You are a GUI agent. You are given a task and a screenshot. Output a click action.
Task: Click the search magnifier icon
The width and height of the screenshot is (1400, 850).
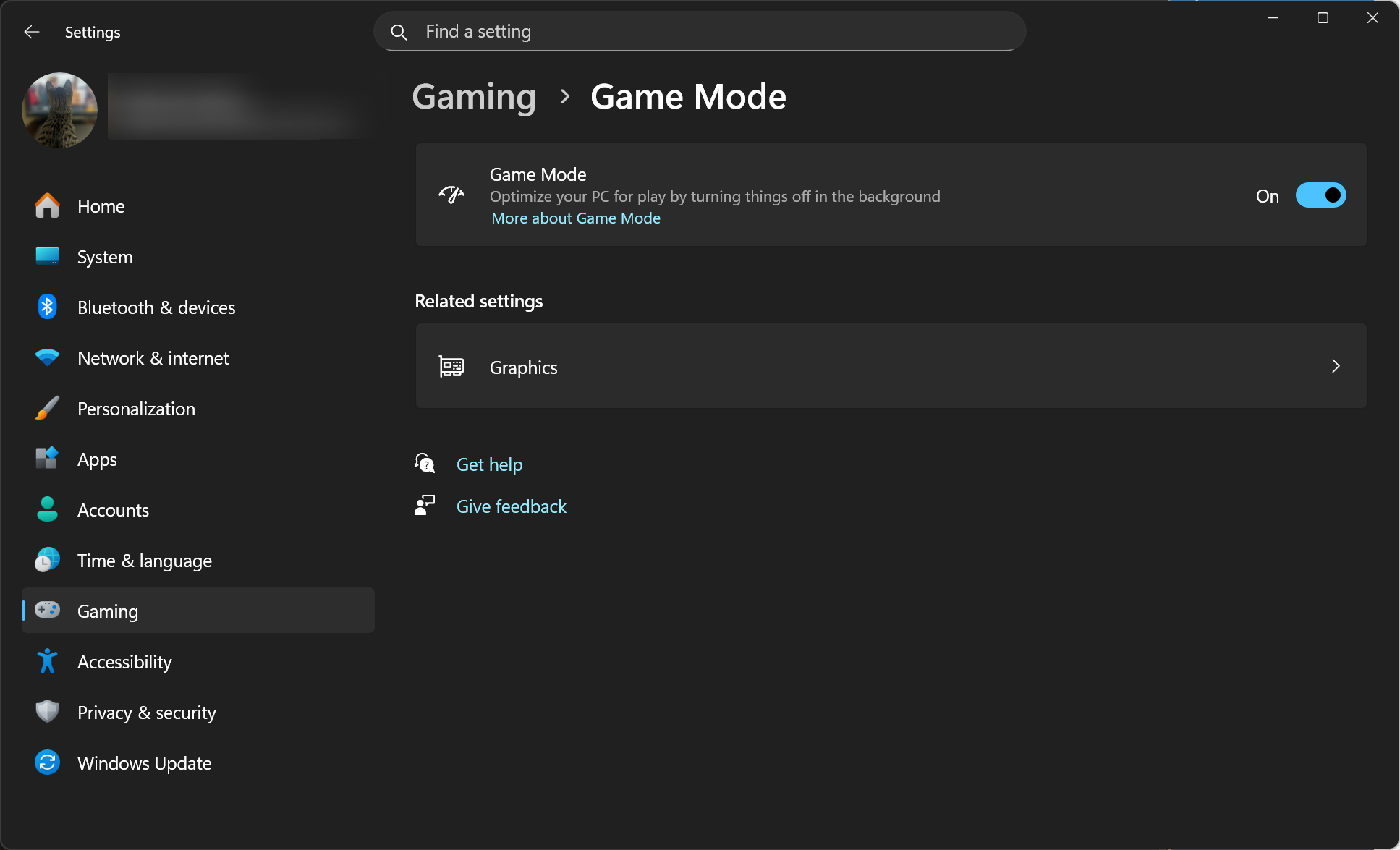[x=399, y=32]
